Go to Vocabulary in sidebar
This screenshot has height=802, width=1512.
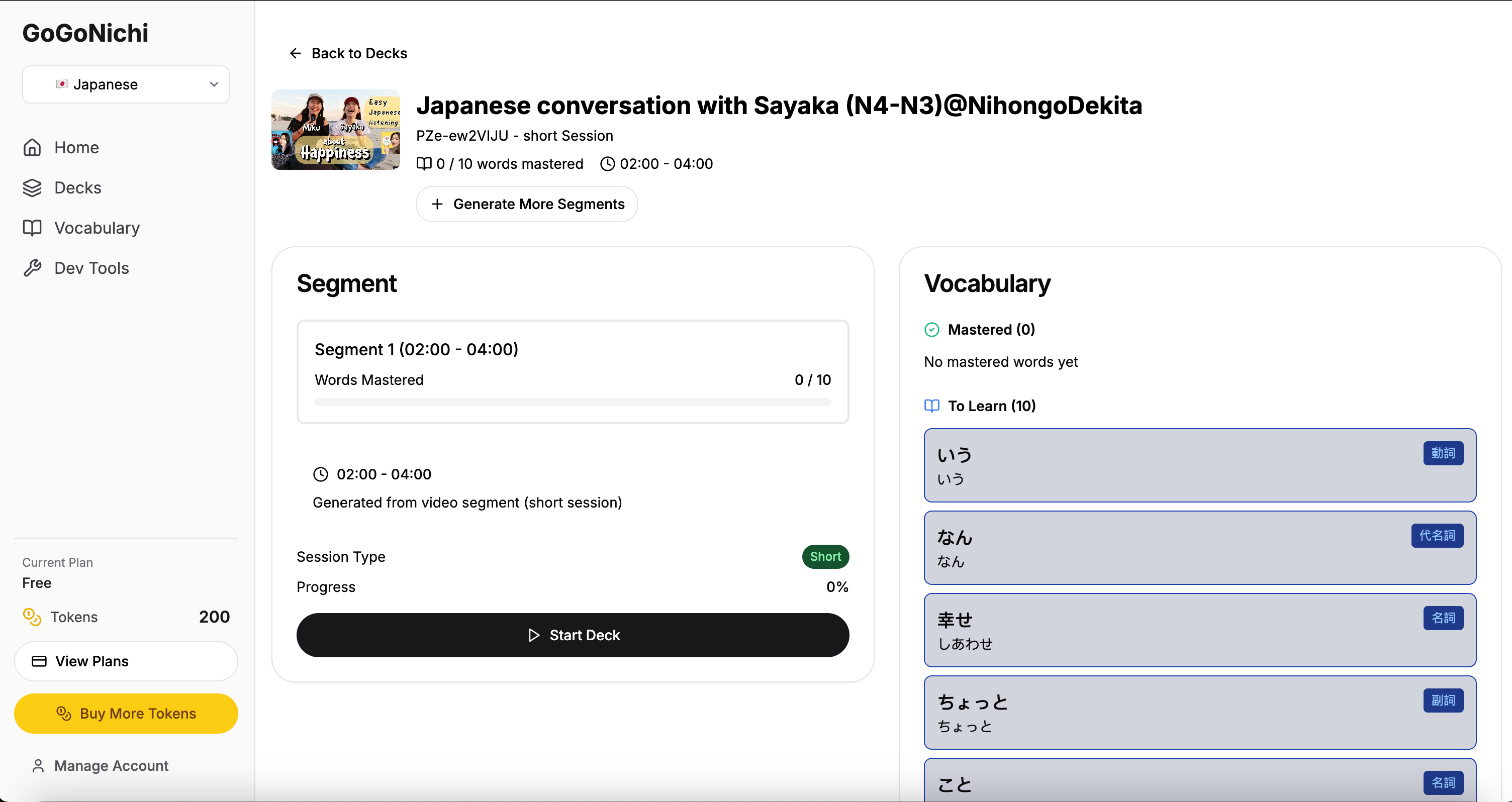point(97,228)
